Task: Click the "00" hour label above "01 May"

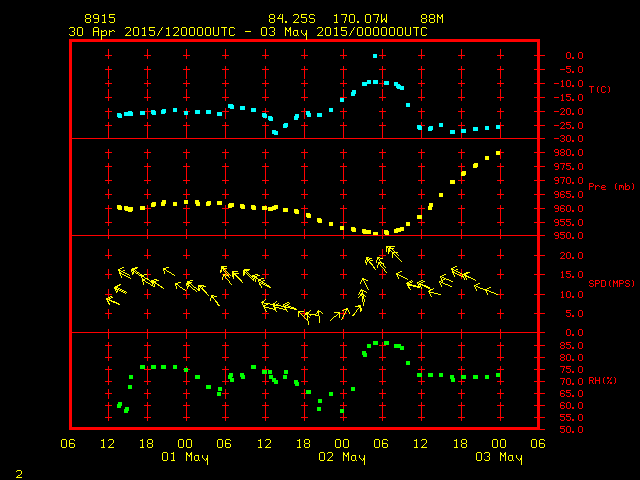Action: [x=185, y=444]
